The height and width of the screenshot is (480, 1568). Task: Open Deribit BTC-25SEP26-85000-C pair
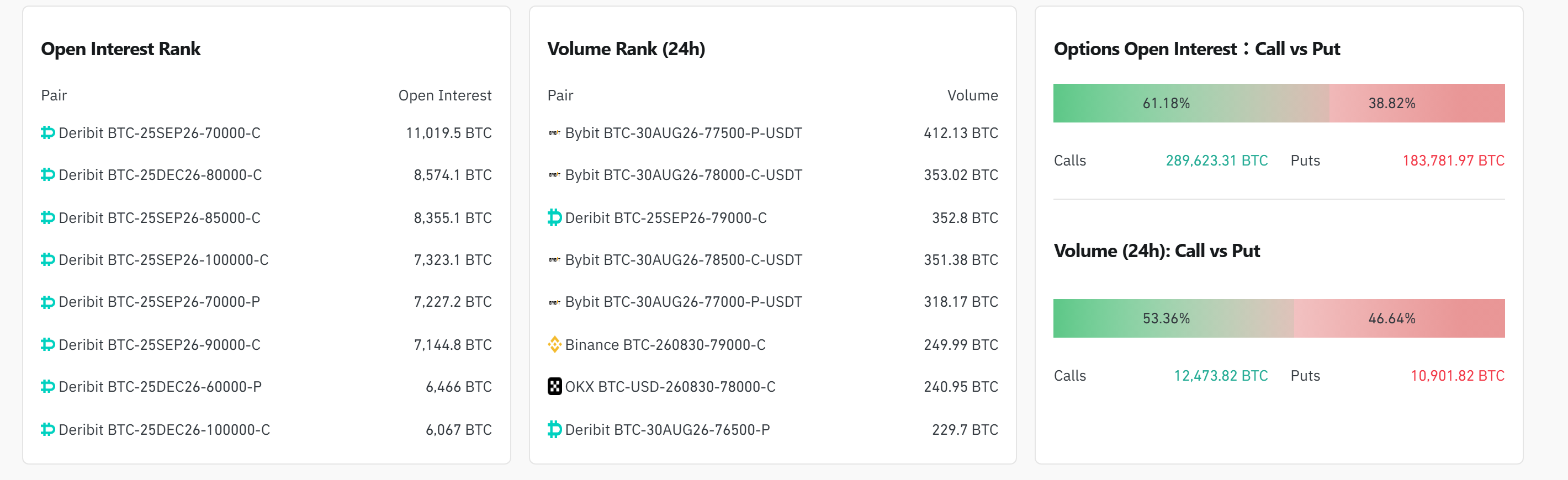pyautogui.click(x=160, y=218)
